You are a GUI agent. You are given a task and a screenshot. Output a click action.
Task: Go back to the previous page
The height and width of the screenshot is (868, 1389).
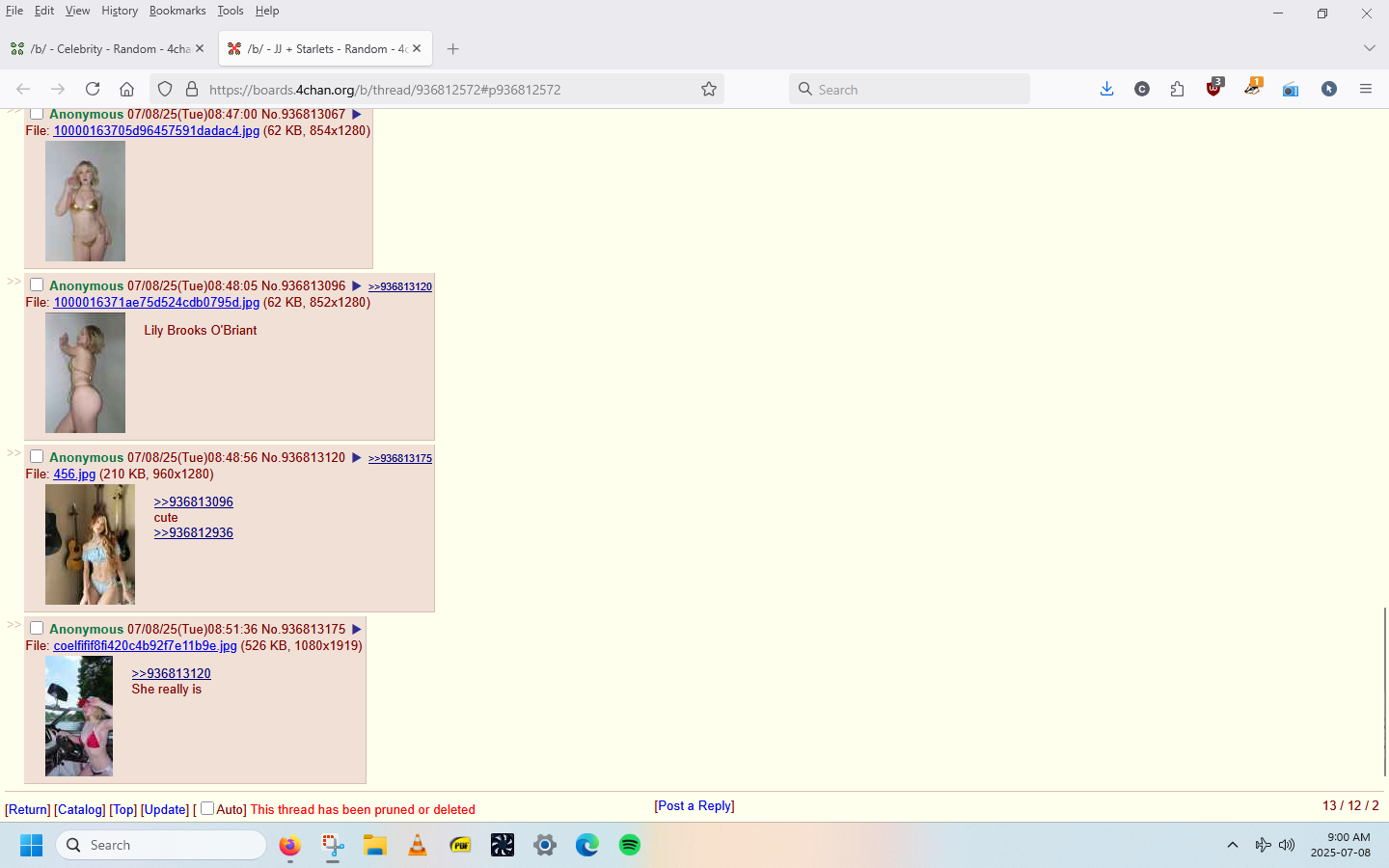[23, 89]
